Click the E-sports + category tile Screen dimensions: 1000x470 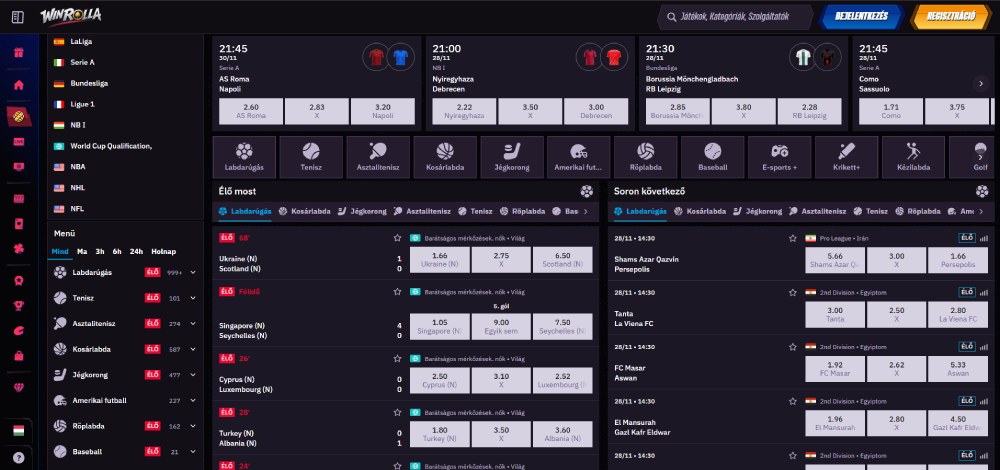point(779,157)
